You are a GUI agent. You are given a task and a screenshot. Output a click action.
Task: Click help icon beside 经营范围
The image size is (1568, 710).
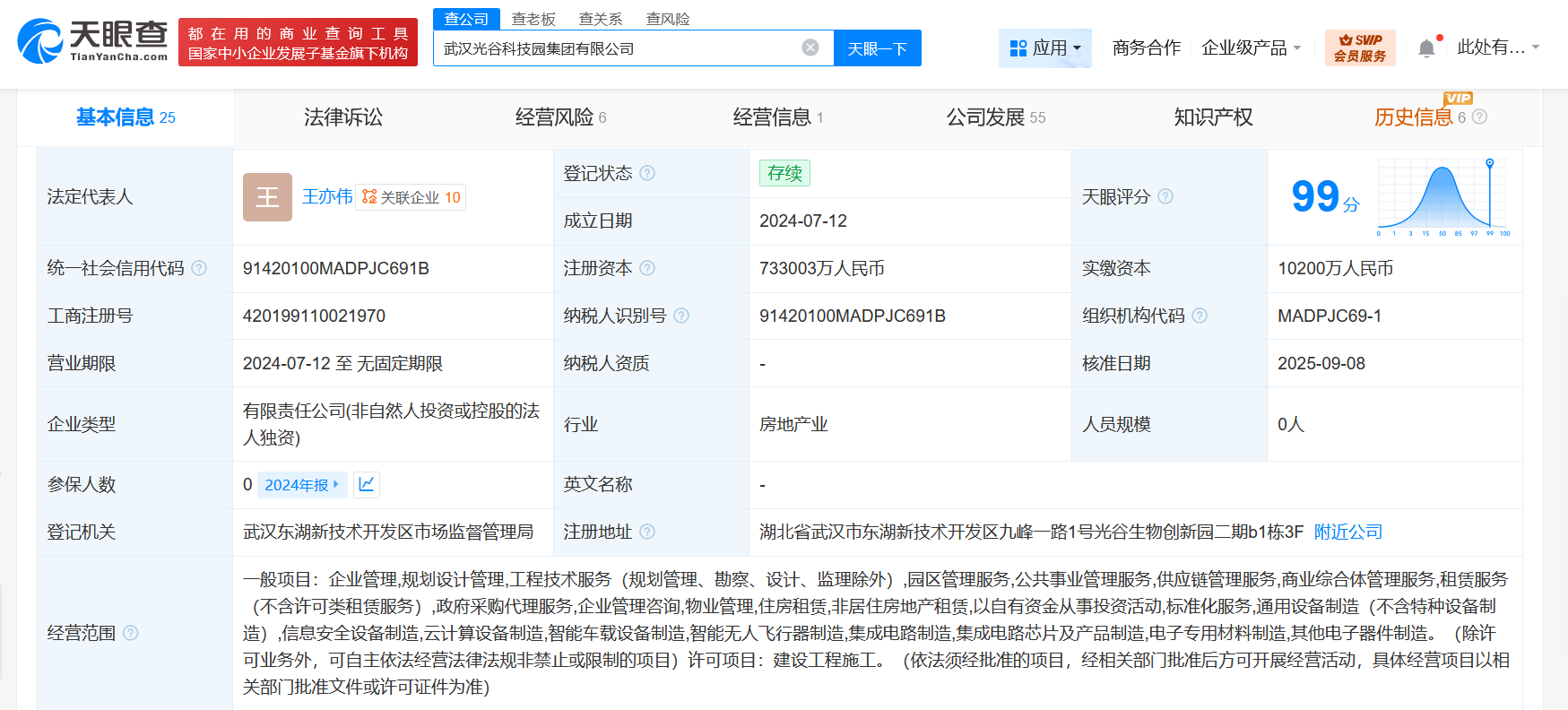pos(131,633)
